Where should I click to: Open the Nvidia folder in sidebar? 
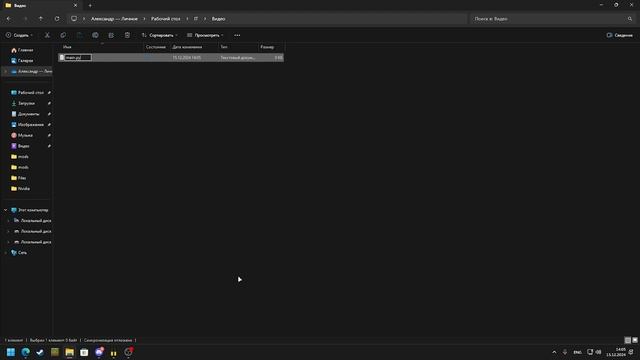pos(24,189)
